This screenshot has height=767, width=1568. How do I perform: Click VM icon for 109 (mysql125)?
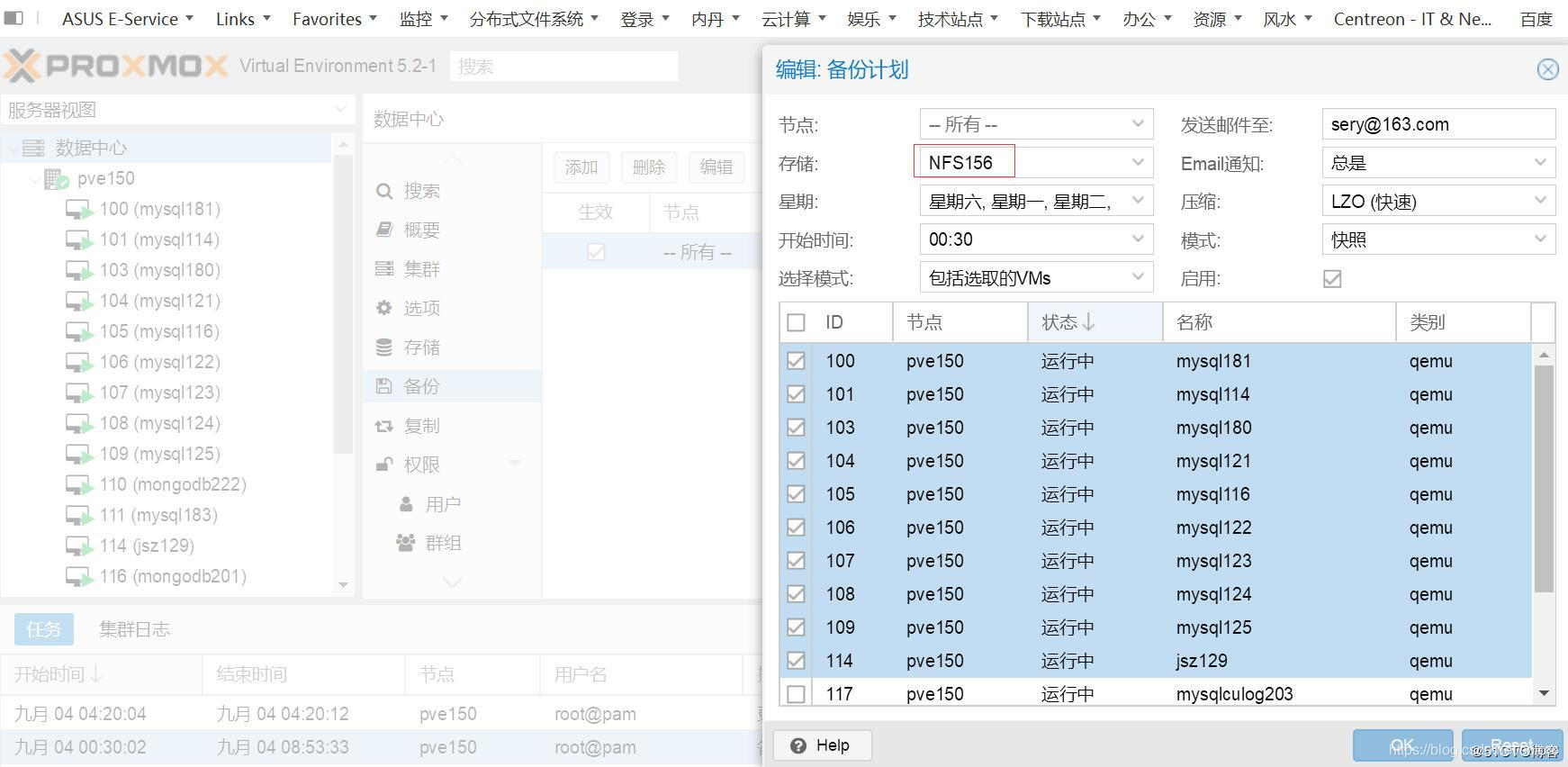[x=79, y=455]
